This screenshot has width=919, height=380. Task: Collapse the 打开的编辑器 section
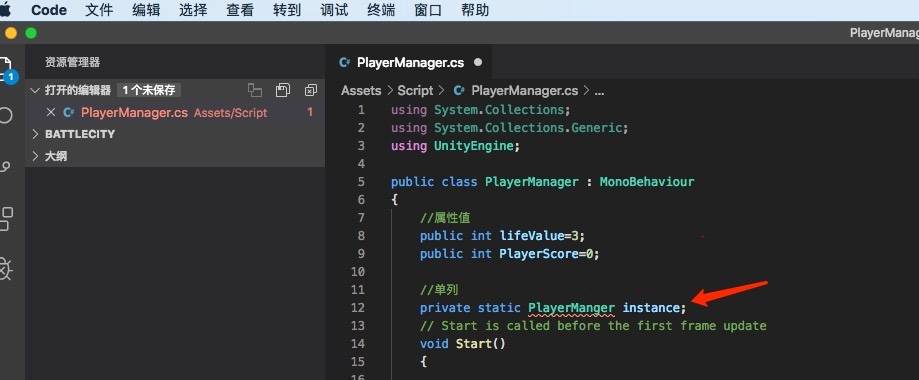tap(35, 90)
